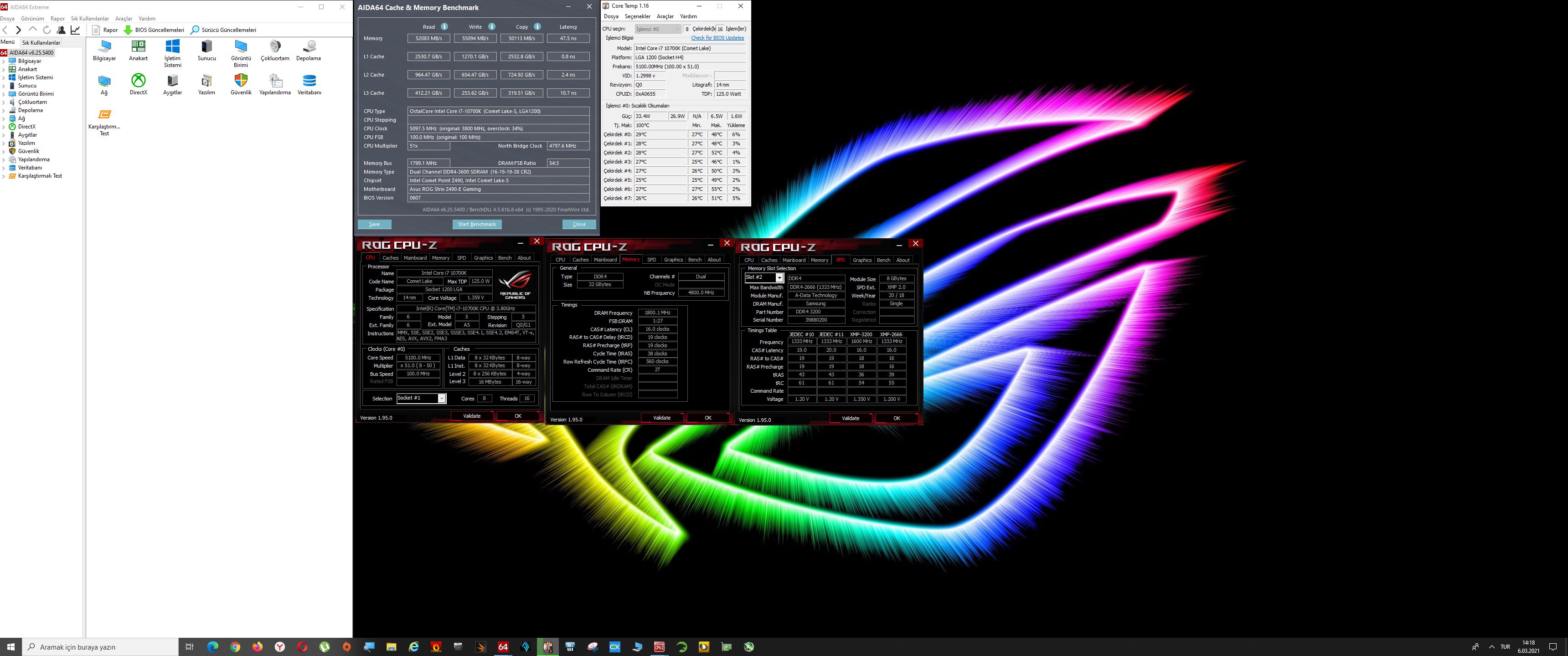Click OK in CPU-Z Memory window

click(708, 418)
